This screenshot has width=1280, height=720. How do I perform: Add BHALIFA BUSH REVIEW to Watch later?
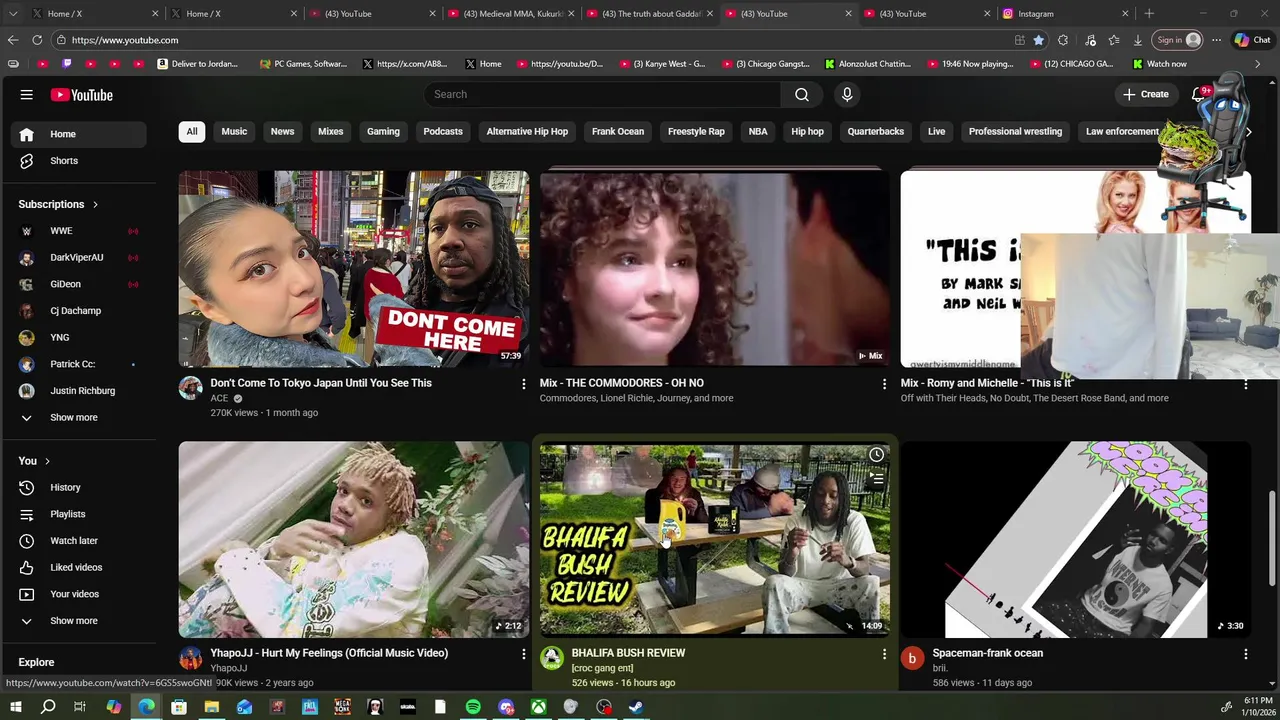click(x=876, y=455)
